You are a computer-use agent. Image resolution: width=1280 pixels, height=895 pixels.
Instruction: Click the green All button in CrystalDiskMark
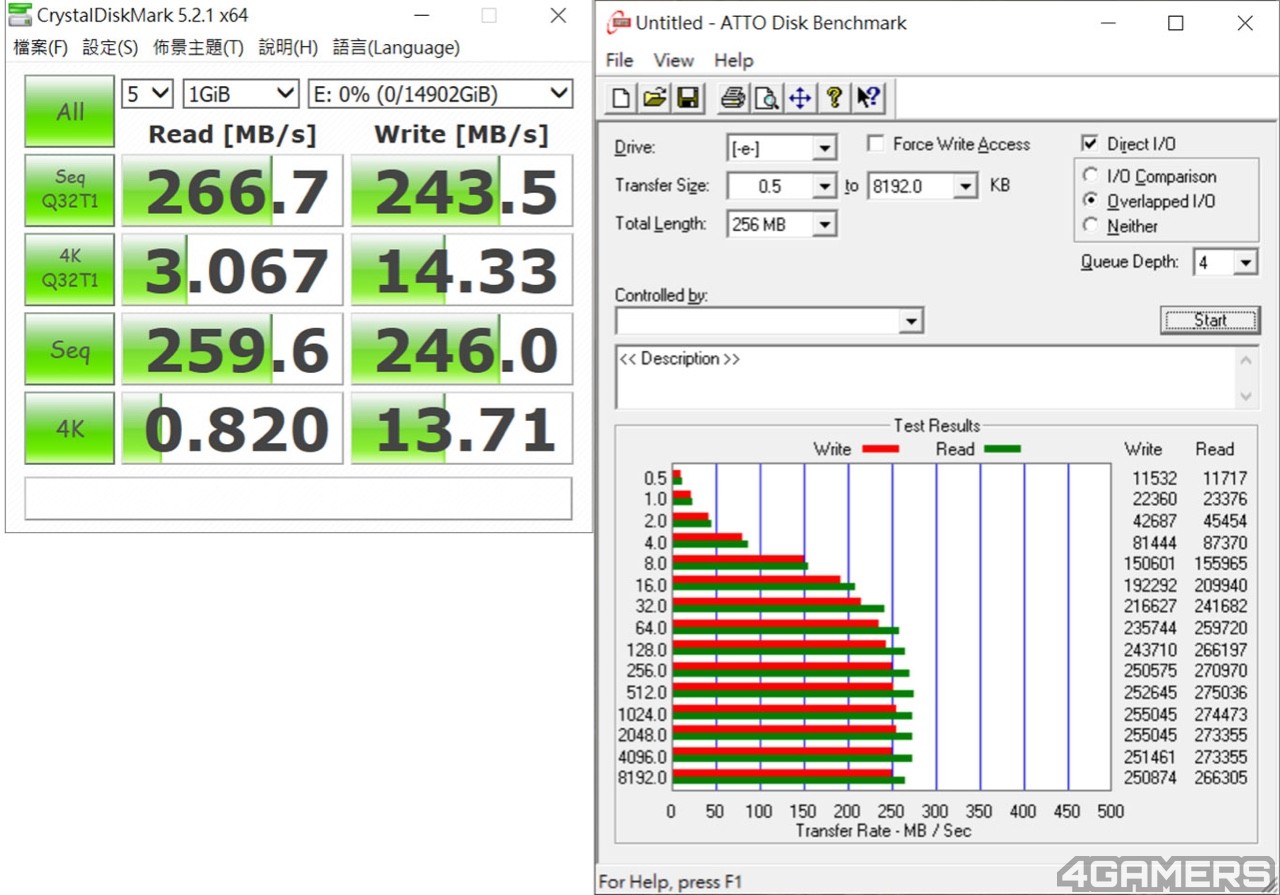tap(70, 111)
